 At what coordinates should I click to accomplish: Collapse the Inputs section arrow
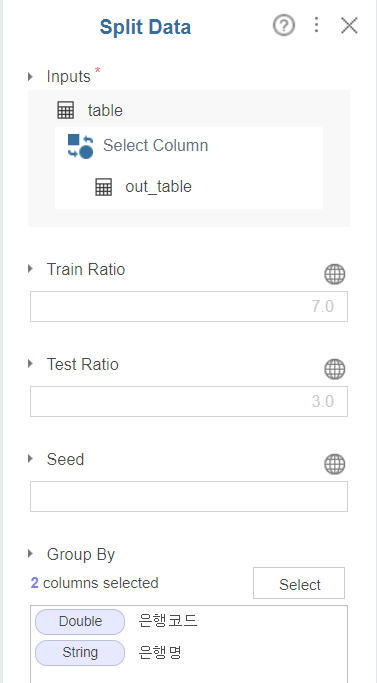(30, 77)
